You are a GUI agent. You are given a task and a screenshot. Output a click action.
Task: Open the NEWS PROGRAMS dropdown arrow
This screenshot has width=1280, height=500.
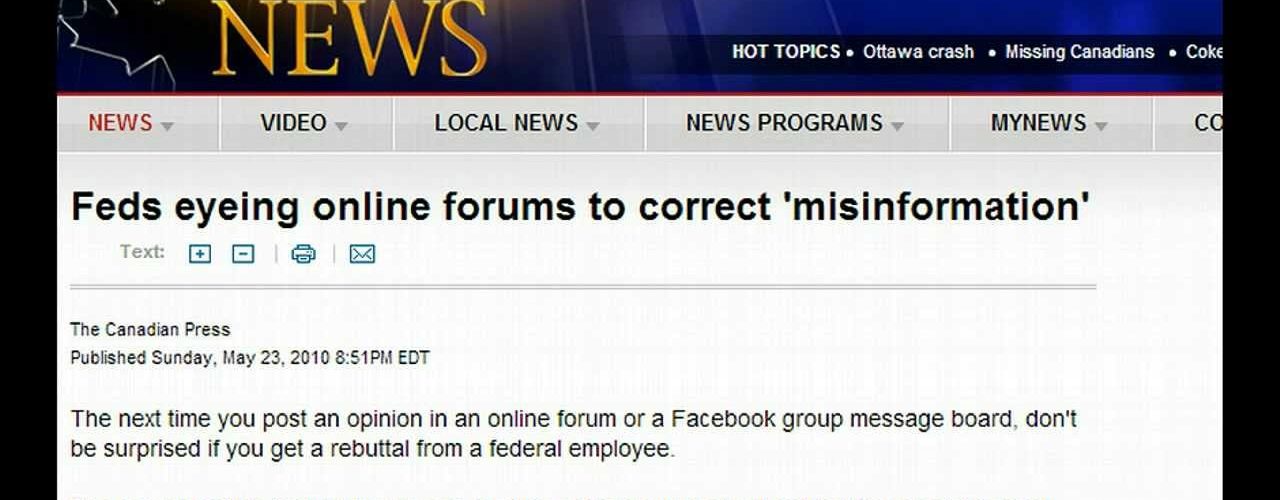(897, 127)
